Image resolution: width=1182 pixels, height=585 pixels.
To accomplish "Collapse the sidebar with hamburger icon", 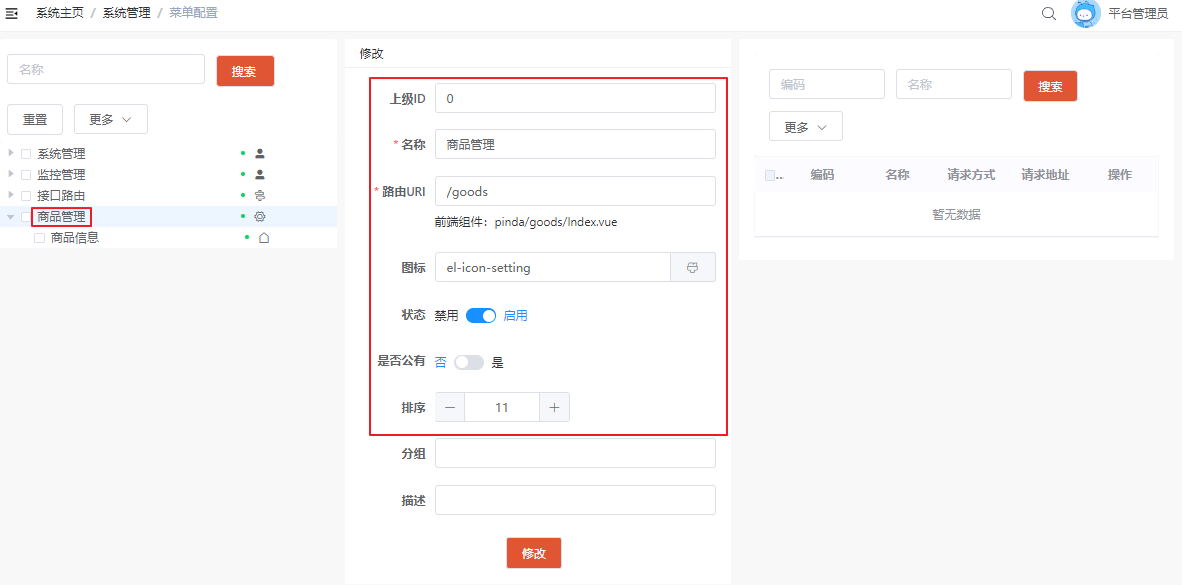I will click(x=12, y=13).
